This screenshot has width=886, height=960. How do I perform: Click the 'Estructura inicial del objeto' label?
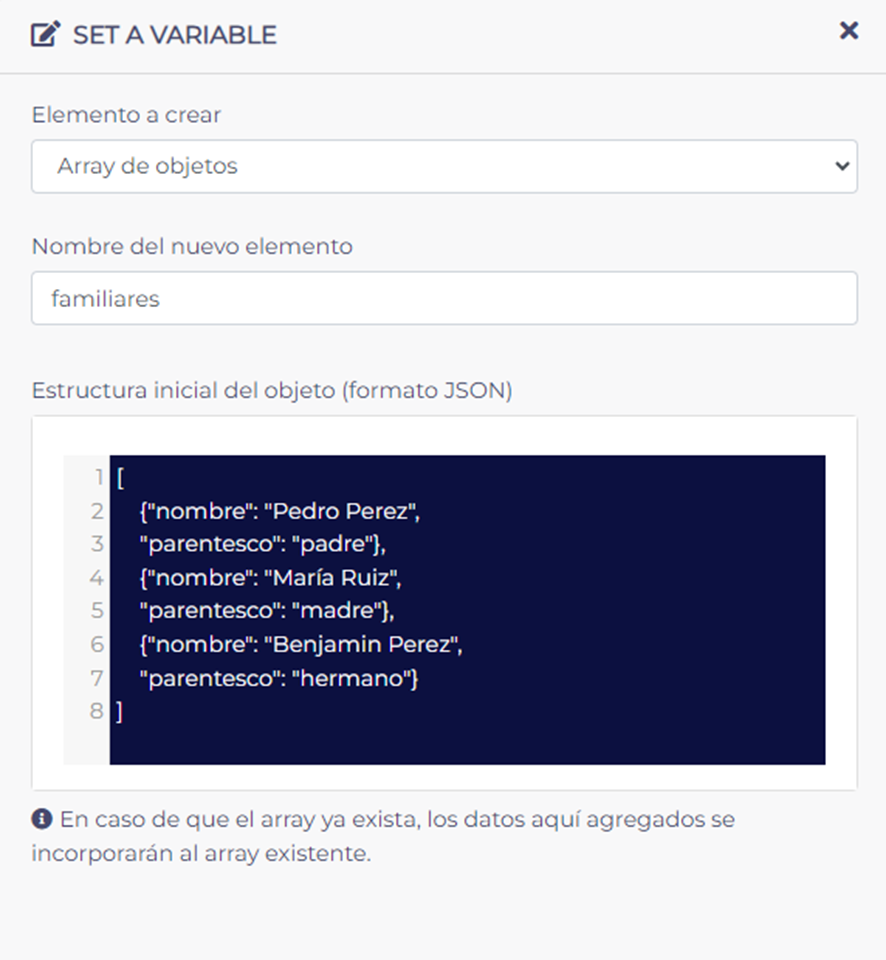(x=271, y=391)
